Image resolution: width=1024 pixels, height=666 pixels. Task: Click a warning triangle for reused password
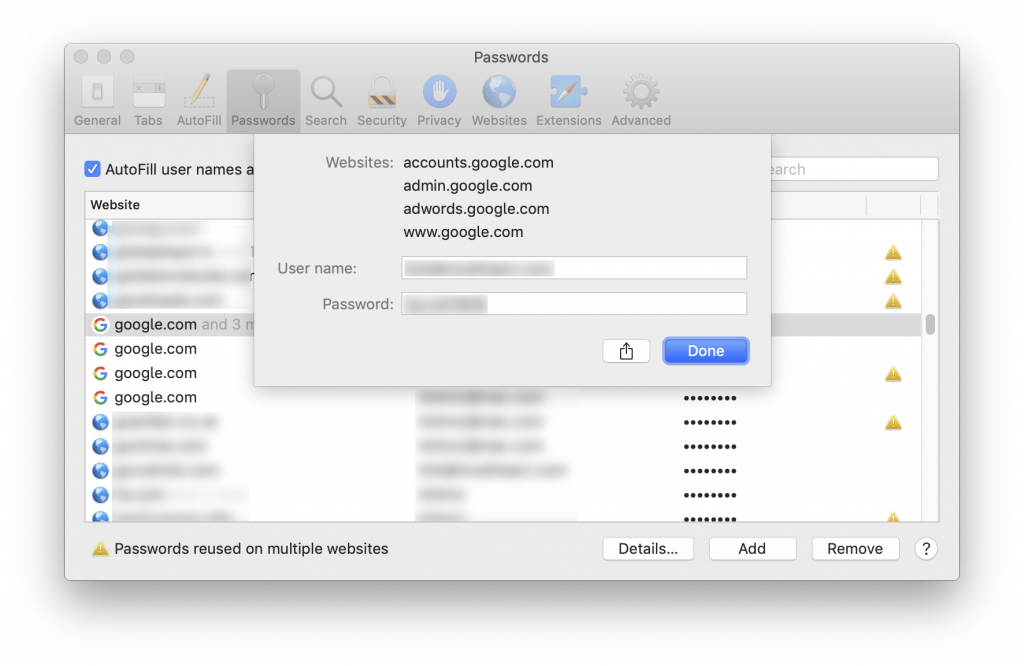pyautogui.click(x=893, y=252)
